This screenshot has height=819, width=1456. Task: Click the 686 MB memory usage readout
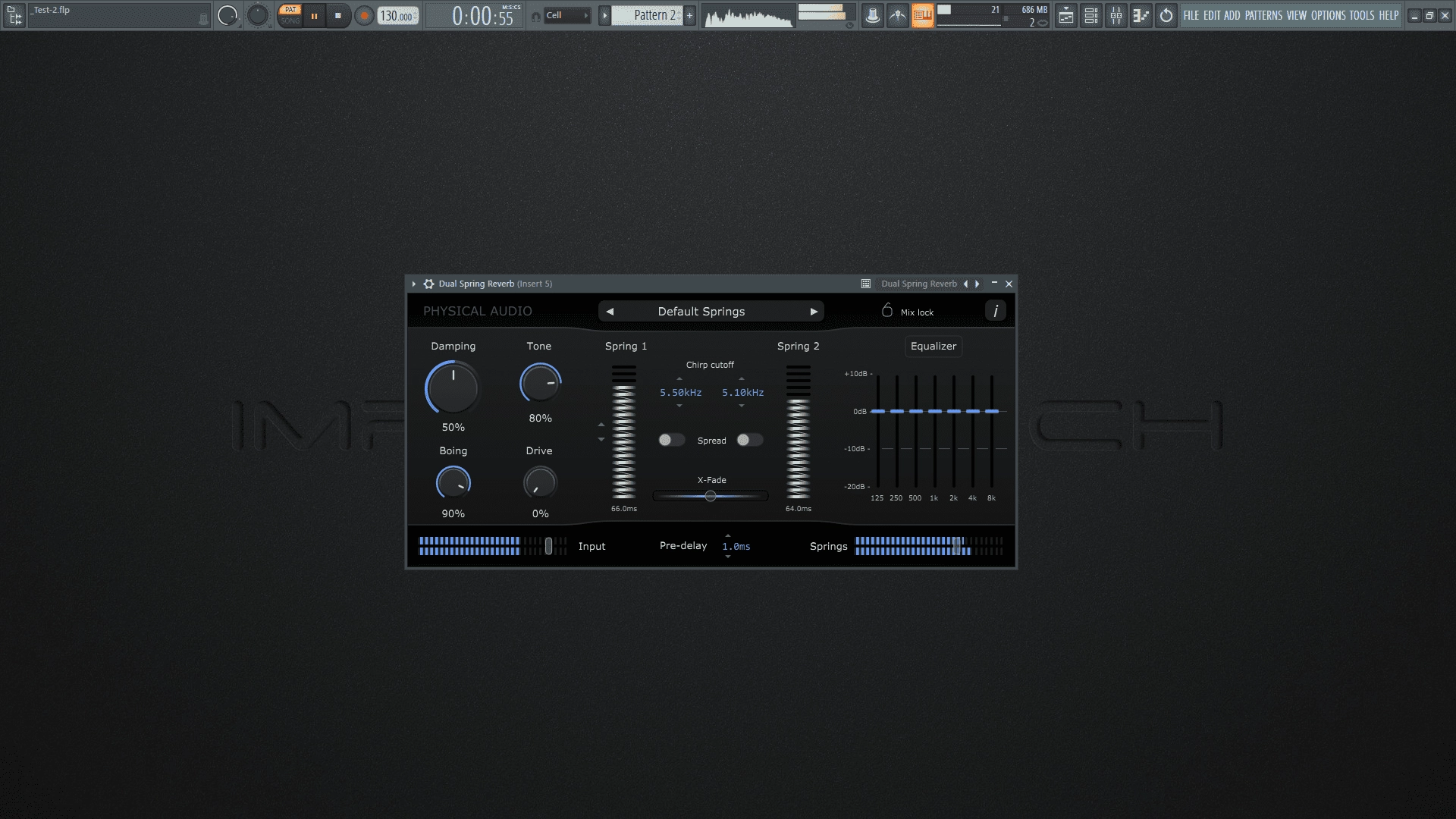(1034, 10)
